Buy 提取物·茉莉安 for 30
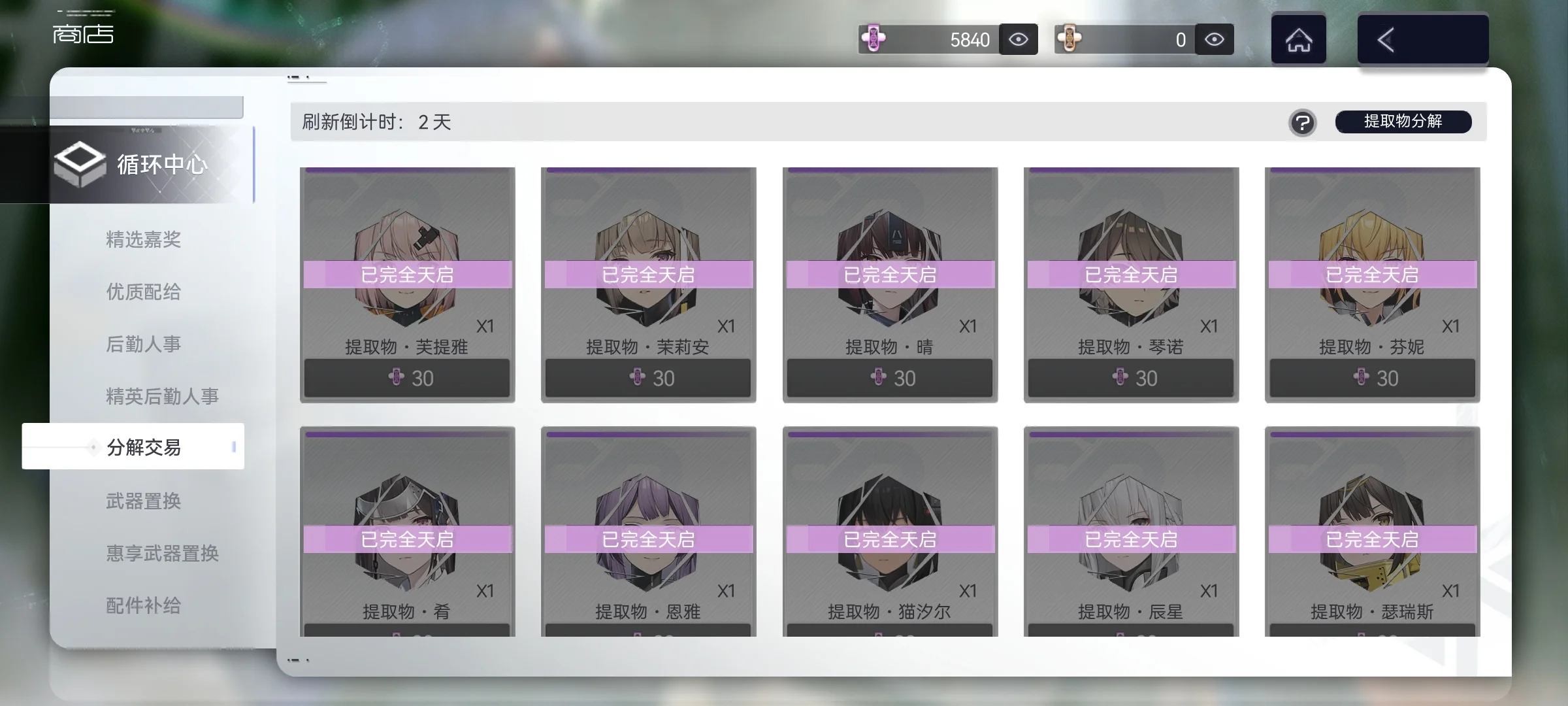Viewport: 1568px width, 706px height. pos(648,378)
